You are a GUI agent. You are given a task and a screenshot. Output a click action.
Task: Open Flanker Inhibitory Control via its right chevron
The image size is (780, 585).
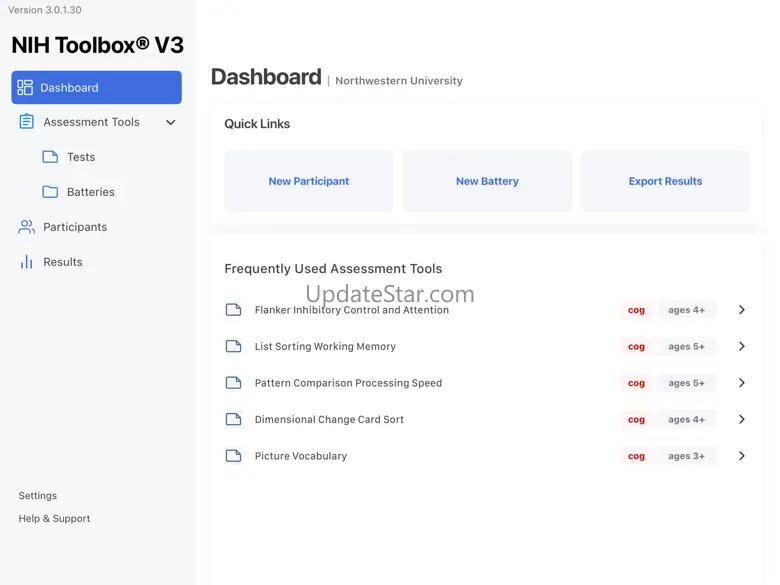[742, 310]
